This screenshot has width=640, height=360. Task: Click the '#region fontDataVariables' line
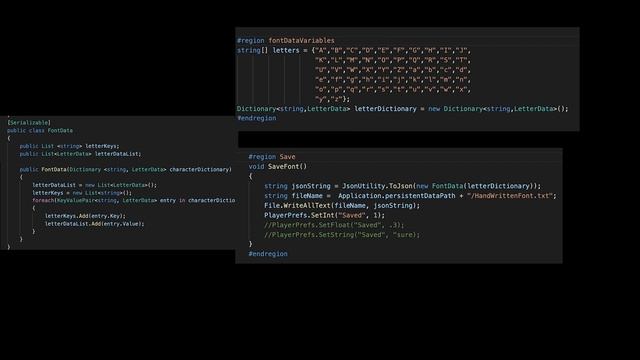tap(285, 40)
